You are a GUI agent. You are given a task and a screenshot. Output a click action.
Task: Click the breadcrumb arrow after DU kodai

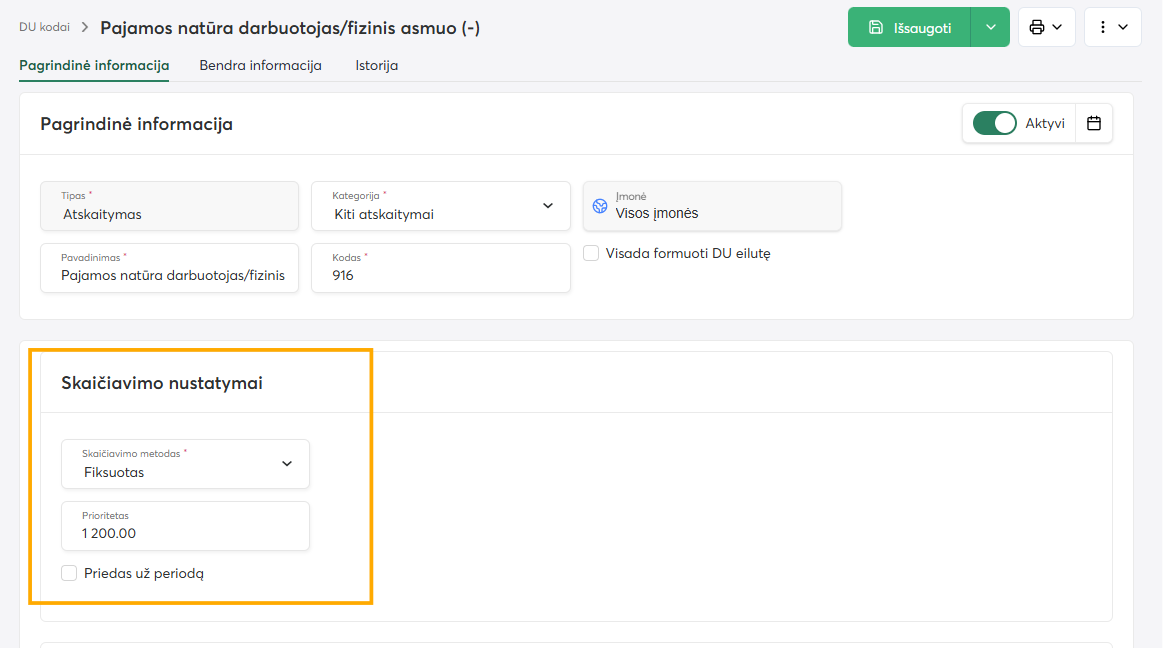(x=85, y=27)
